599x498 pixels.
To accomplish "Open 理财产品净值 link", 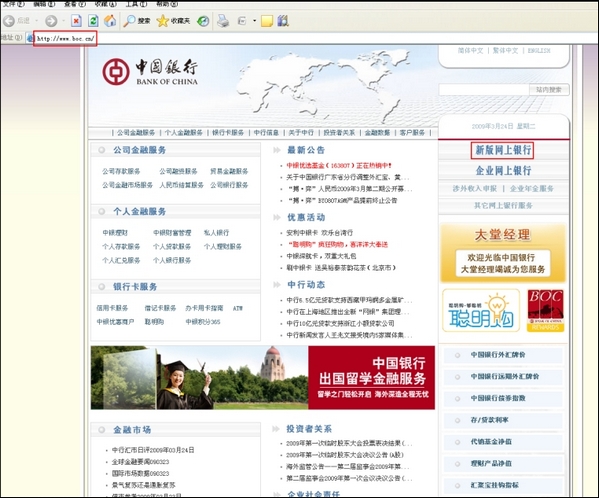I will [x=491, y=464].
